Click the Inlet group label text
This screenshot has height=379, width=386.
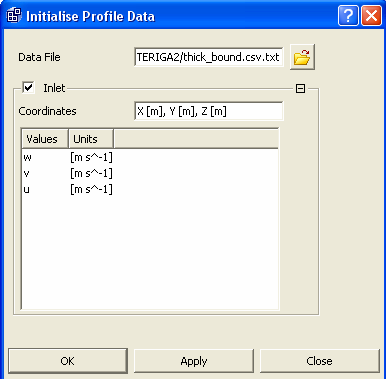[x=54, y=88]
